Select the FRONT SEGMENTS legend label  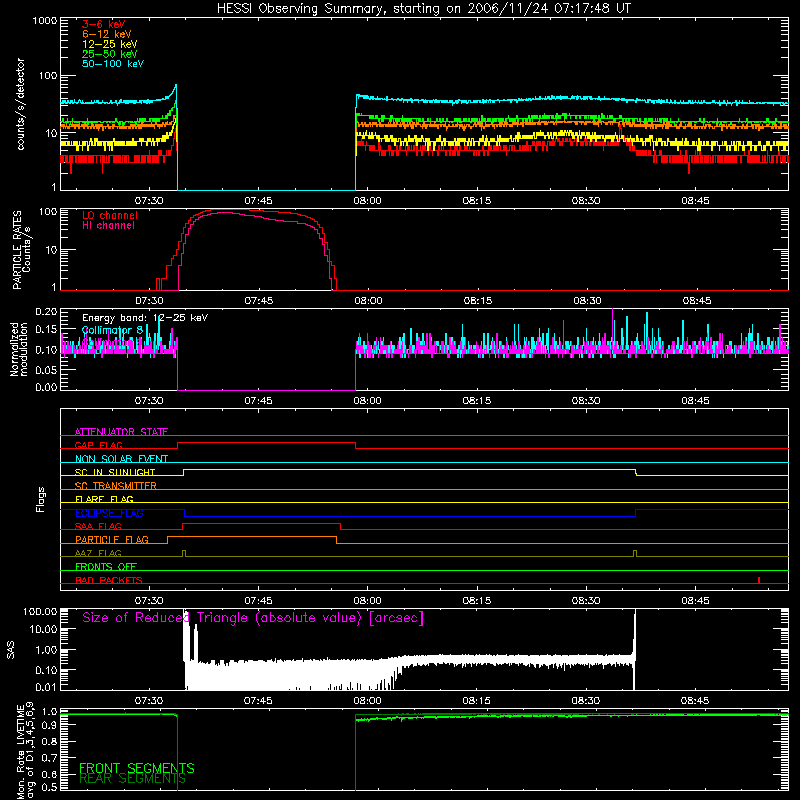coord(137,768)
